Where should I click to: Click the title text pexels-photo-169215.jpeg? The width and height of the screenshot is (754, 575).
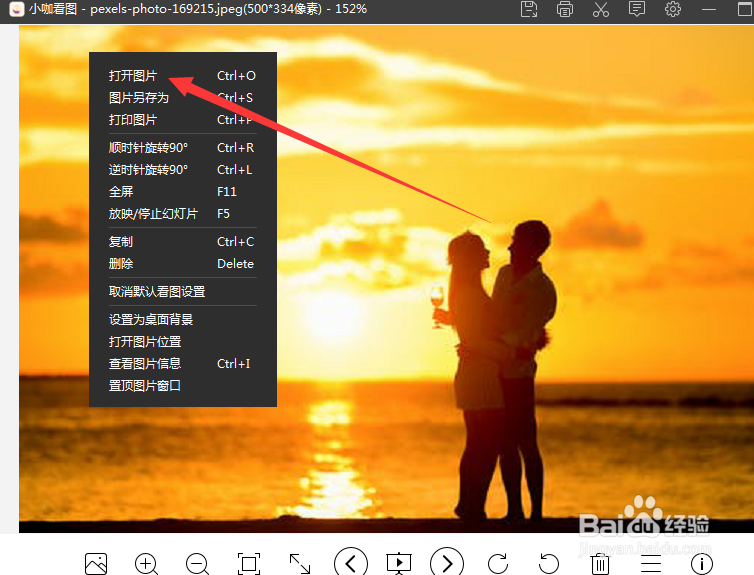166,9
